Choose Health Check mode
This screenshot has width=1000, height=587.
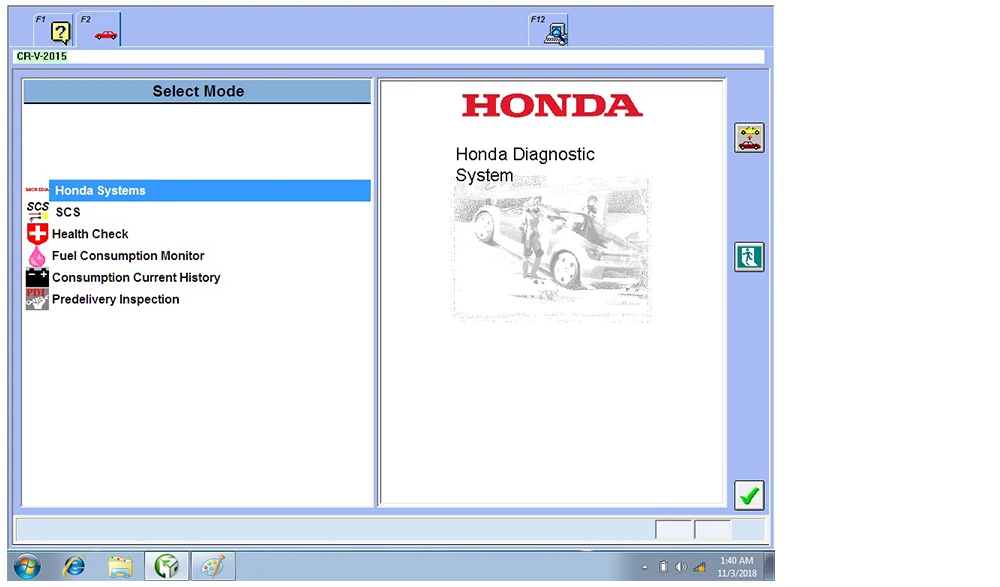pos(90,234)
